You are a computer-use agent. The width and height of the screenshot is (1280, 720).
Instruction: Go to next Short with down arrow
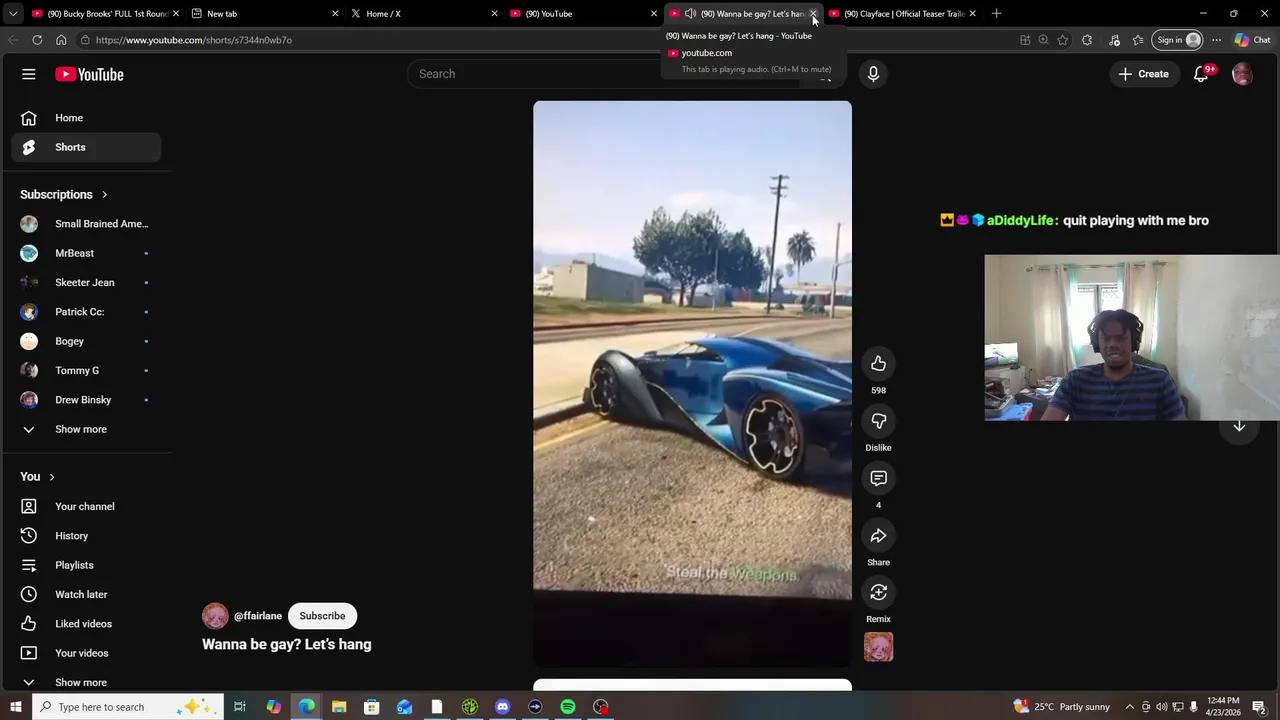[1239, 426]
